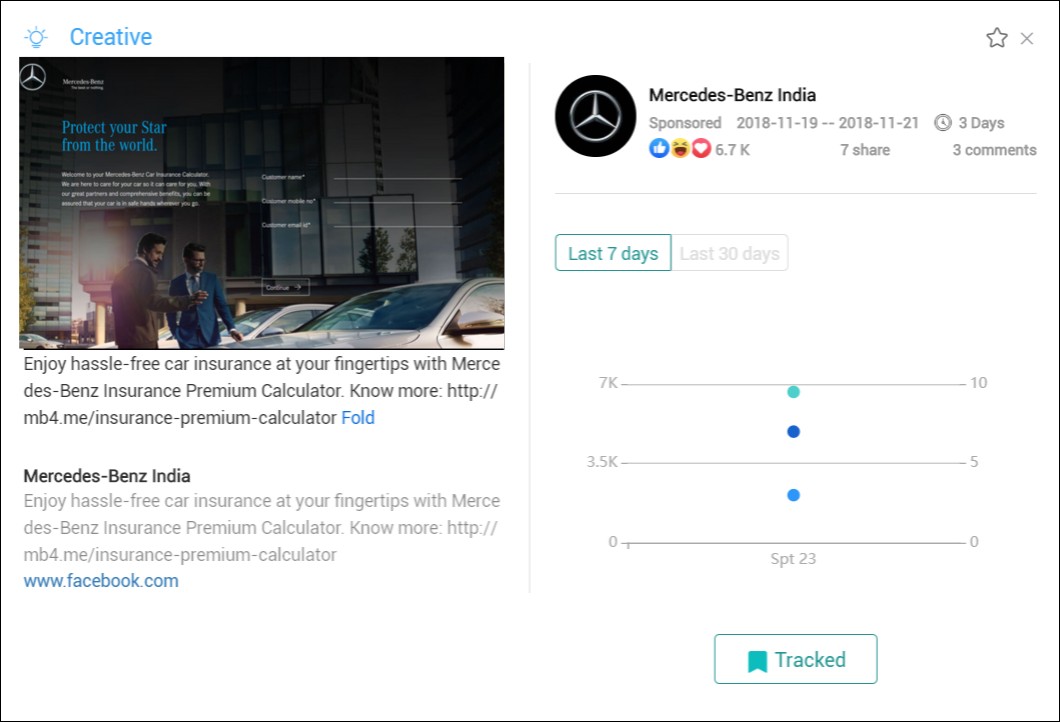
Task: Star this creative as favorite
Action: point(996,38)
